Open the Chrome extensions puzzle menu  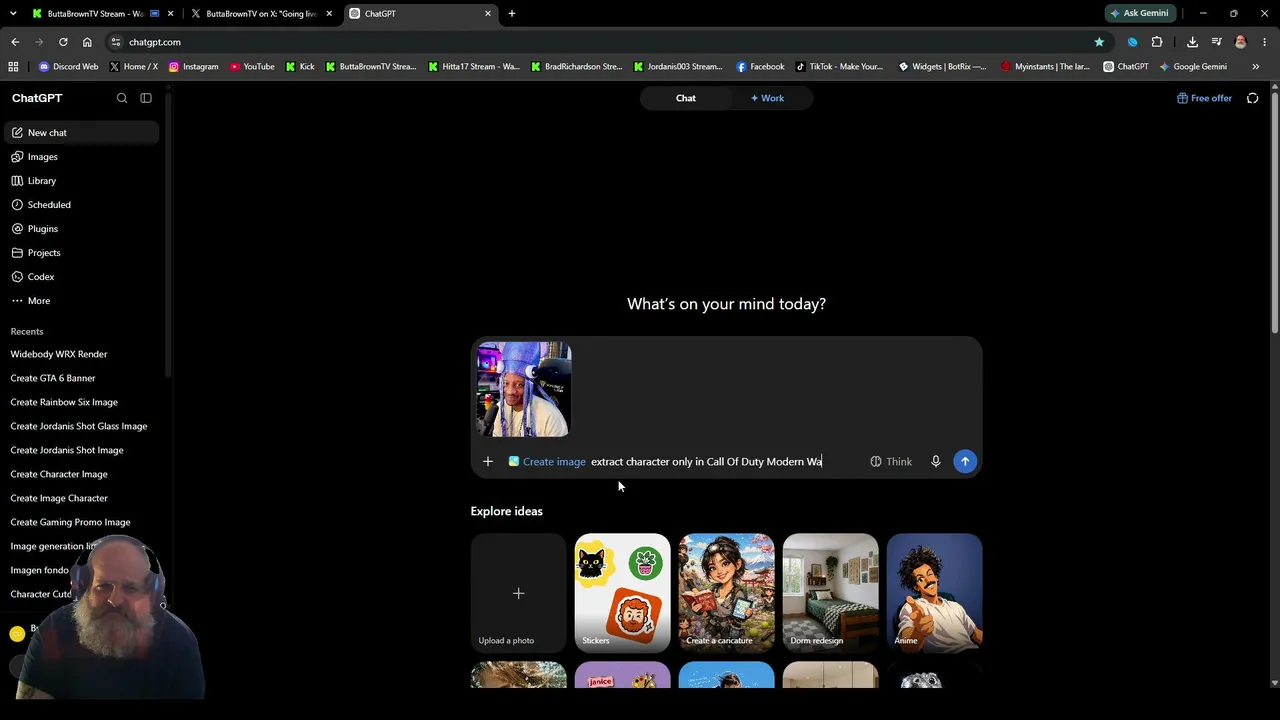(1157, 42)
